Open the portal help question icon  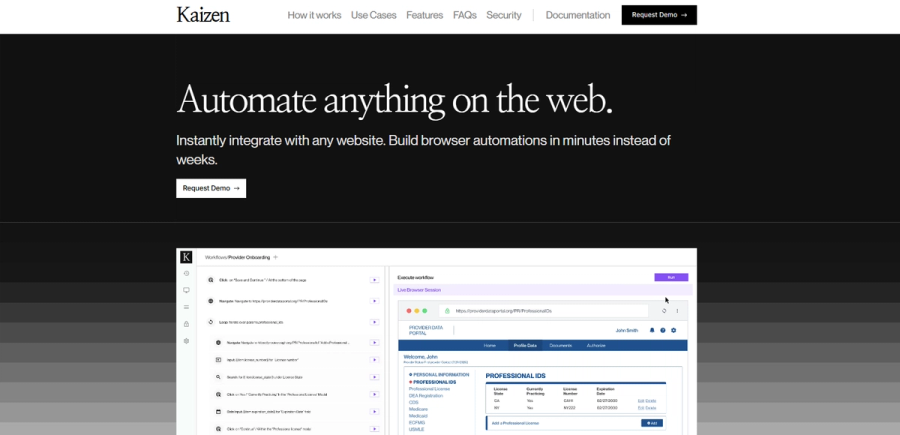[663, 331]
